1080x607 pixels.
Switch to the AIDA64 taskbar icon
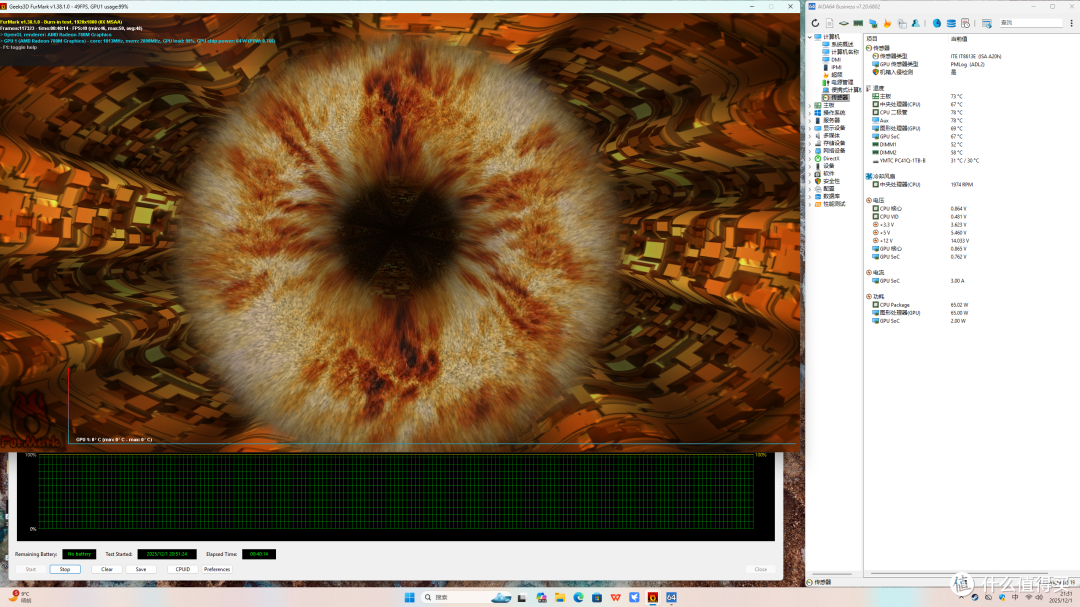pyautogui.click(x=671, y=597)
